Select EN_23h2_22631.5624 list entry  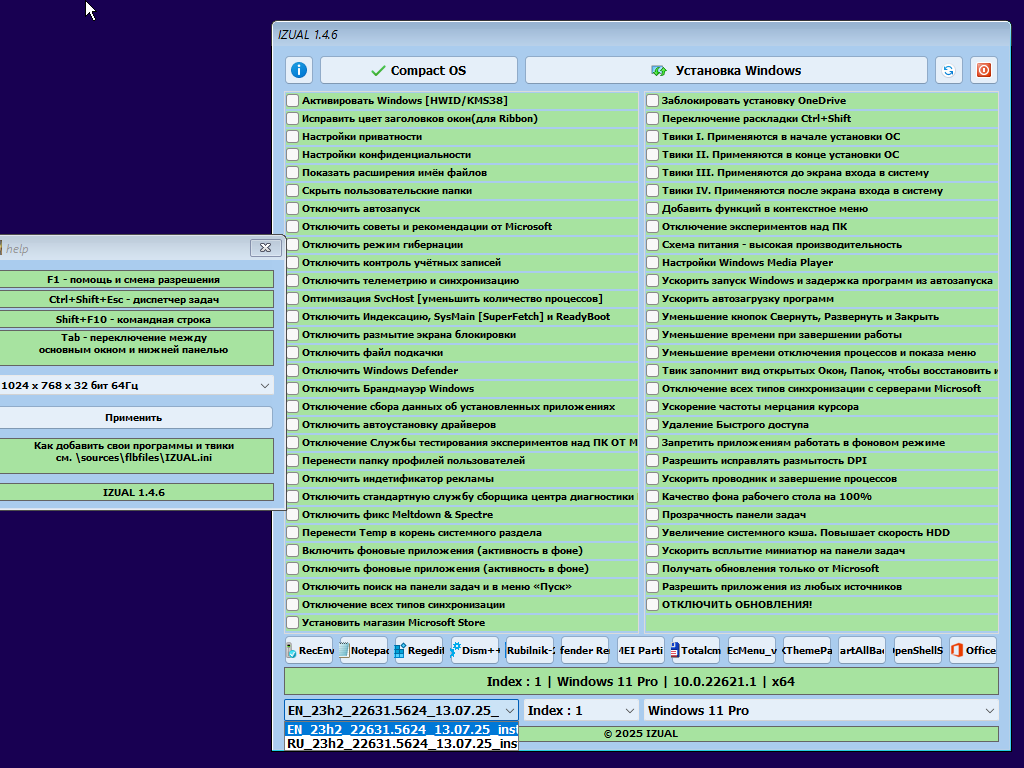pyautogui.click(x=402, y=729)
